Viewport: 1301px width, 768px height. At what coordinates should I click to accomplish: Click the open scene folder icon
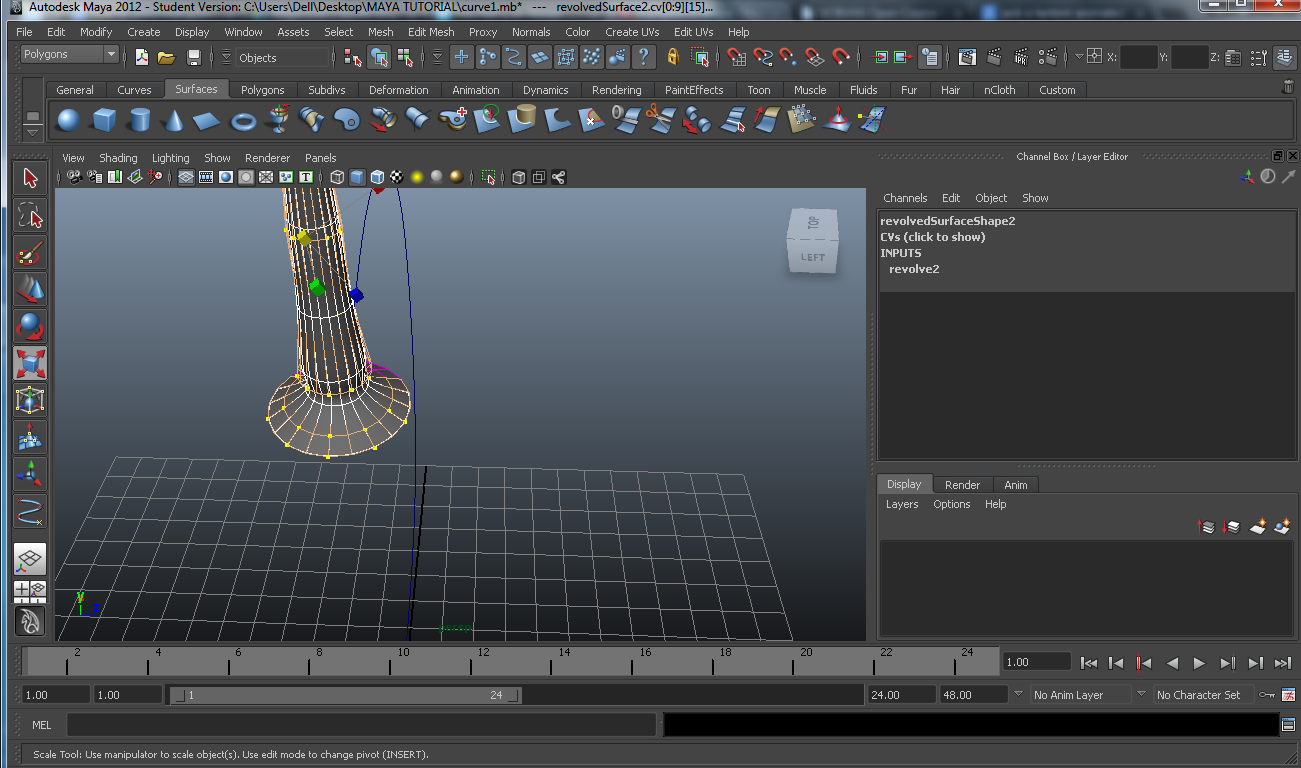(167, 57)
